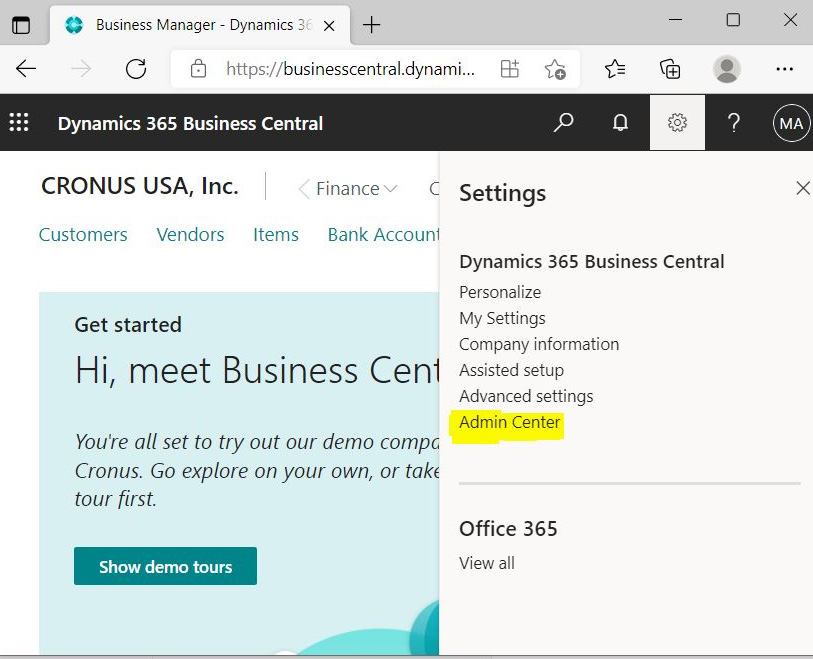
Task: Open the app launcher waffle
Action: point(19,122)
